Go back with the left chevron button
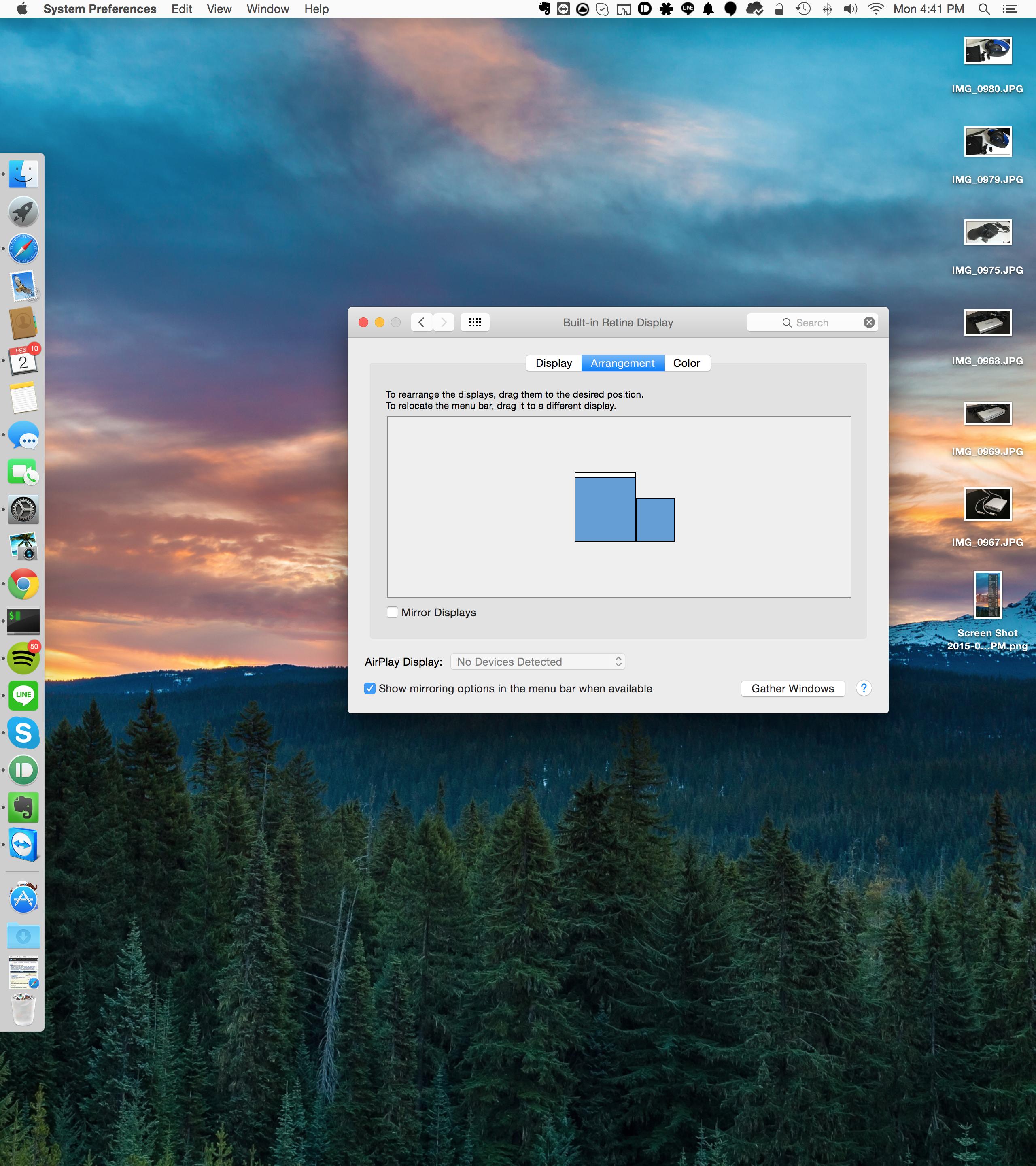Screen dimensions: 1036x1166 (x=421, y=322)
